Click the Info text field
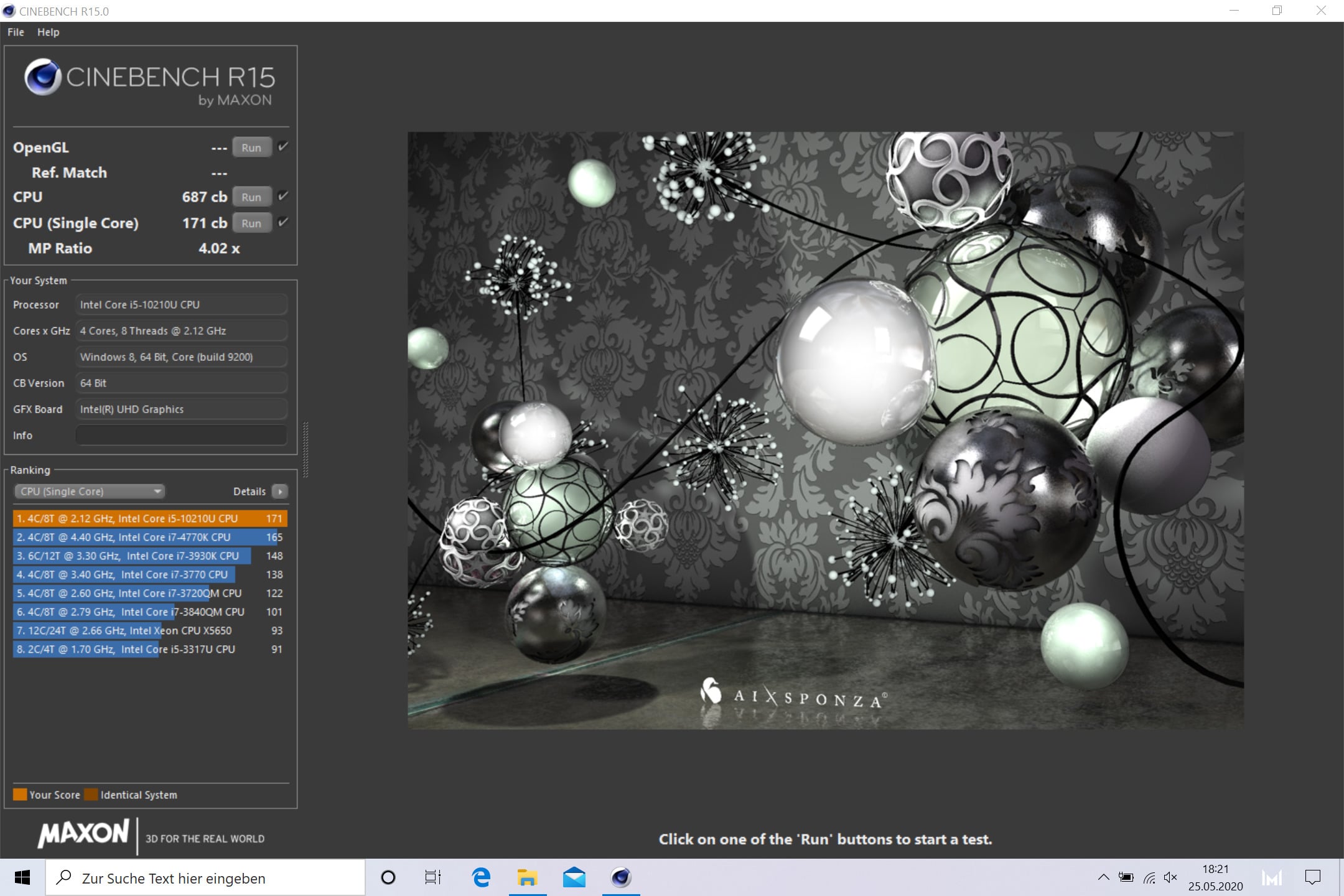 coord(181,436)
